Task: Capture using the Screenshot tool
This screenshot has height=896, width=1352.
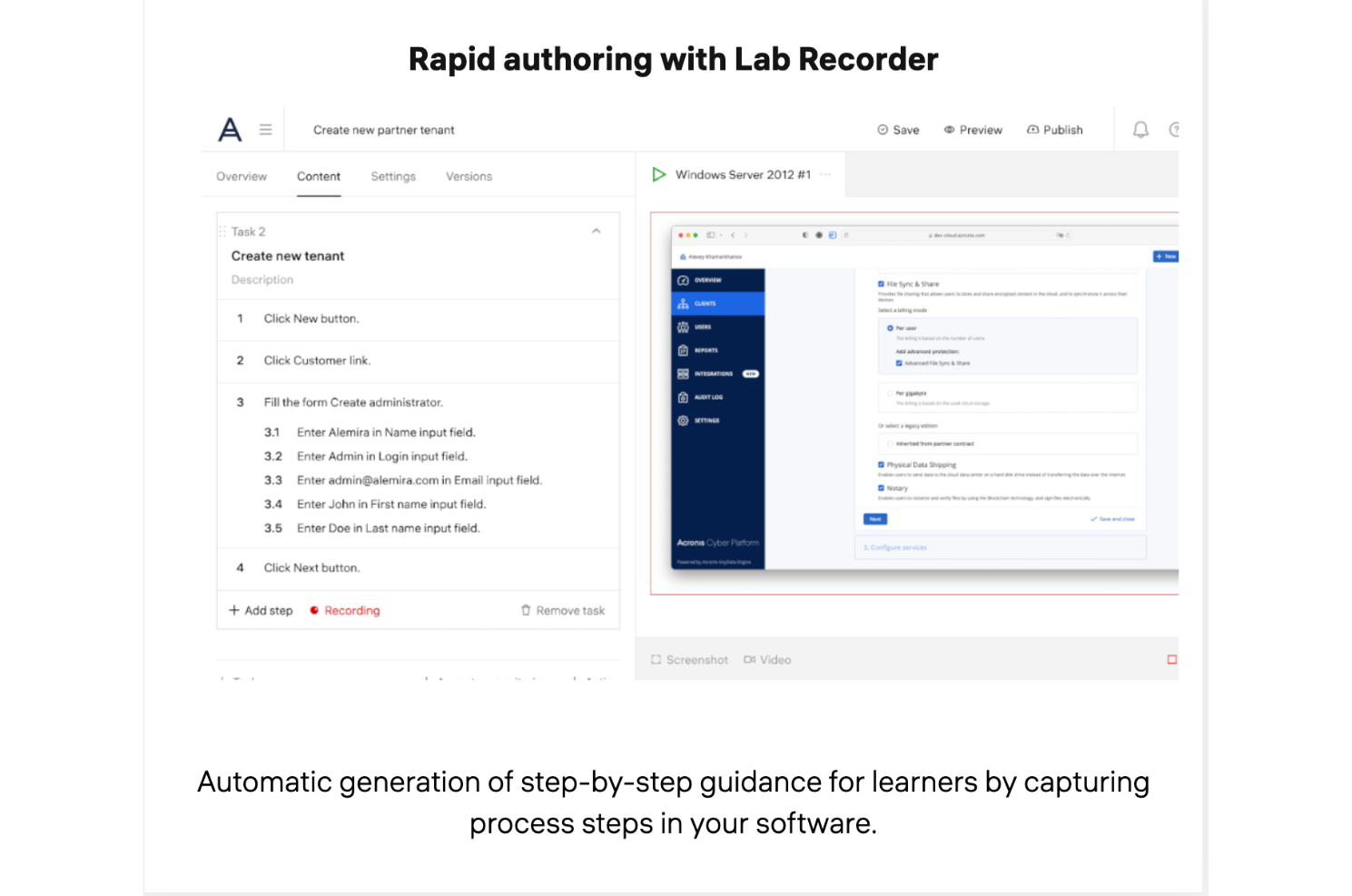Action: pos(689,660)
